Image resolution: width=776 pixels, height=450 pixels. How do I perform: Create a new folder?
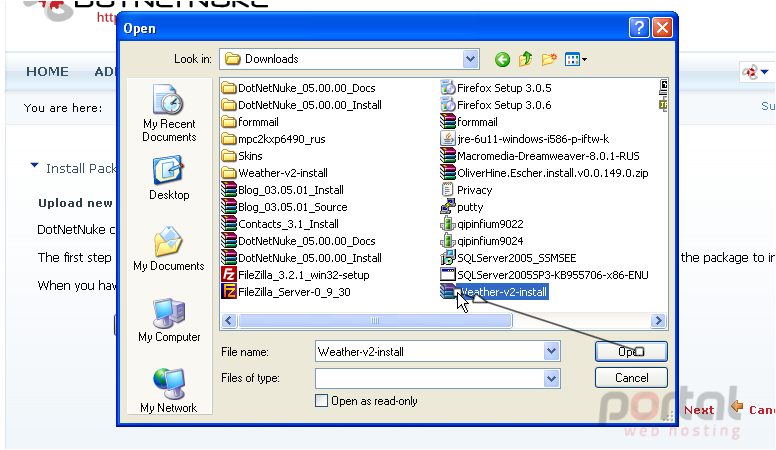tap(549, 59)
